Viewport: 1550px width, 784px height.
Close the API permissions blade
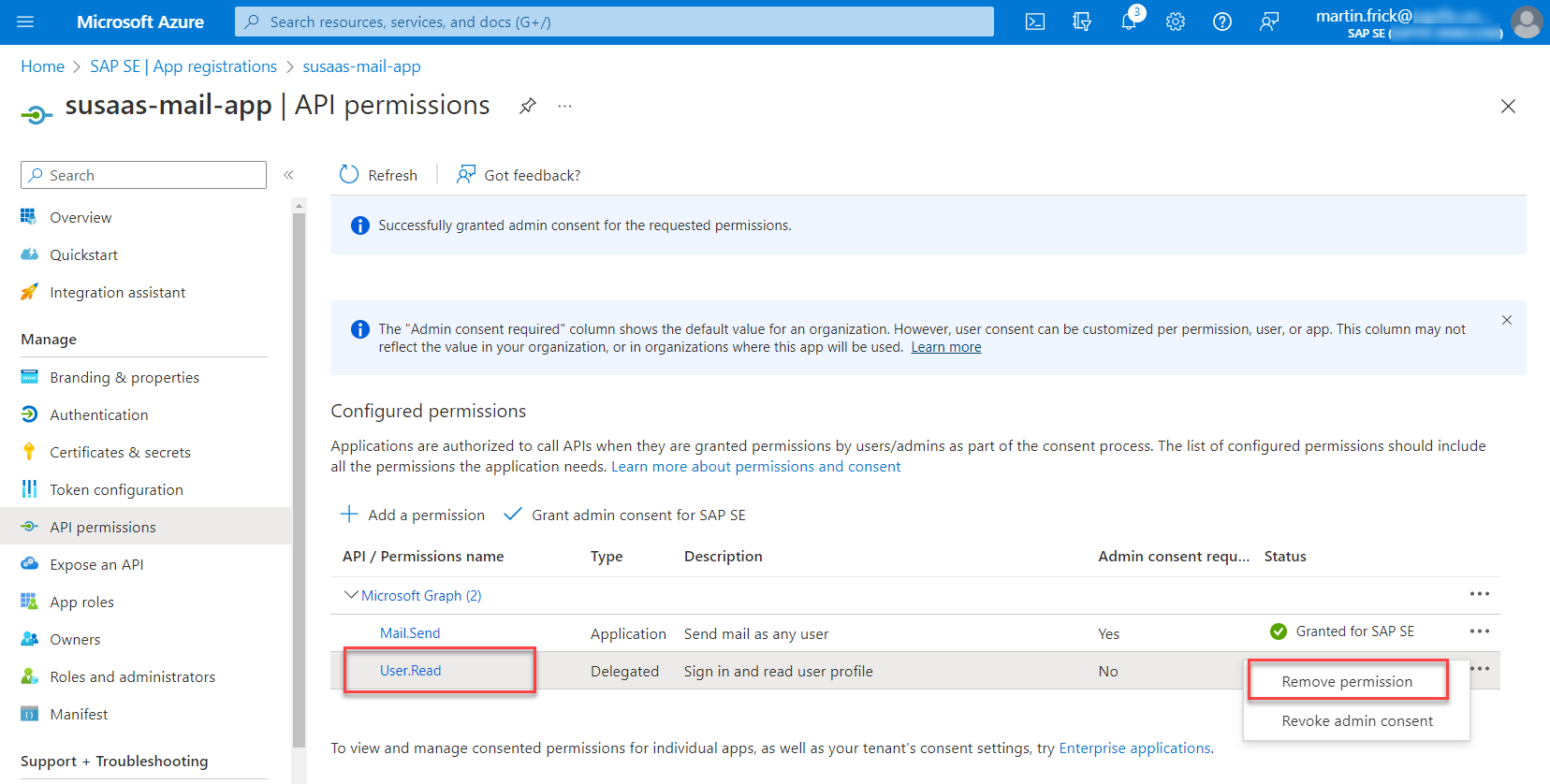1508,106
